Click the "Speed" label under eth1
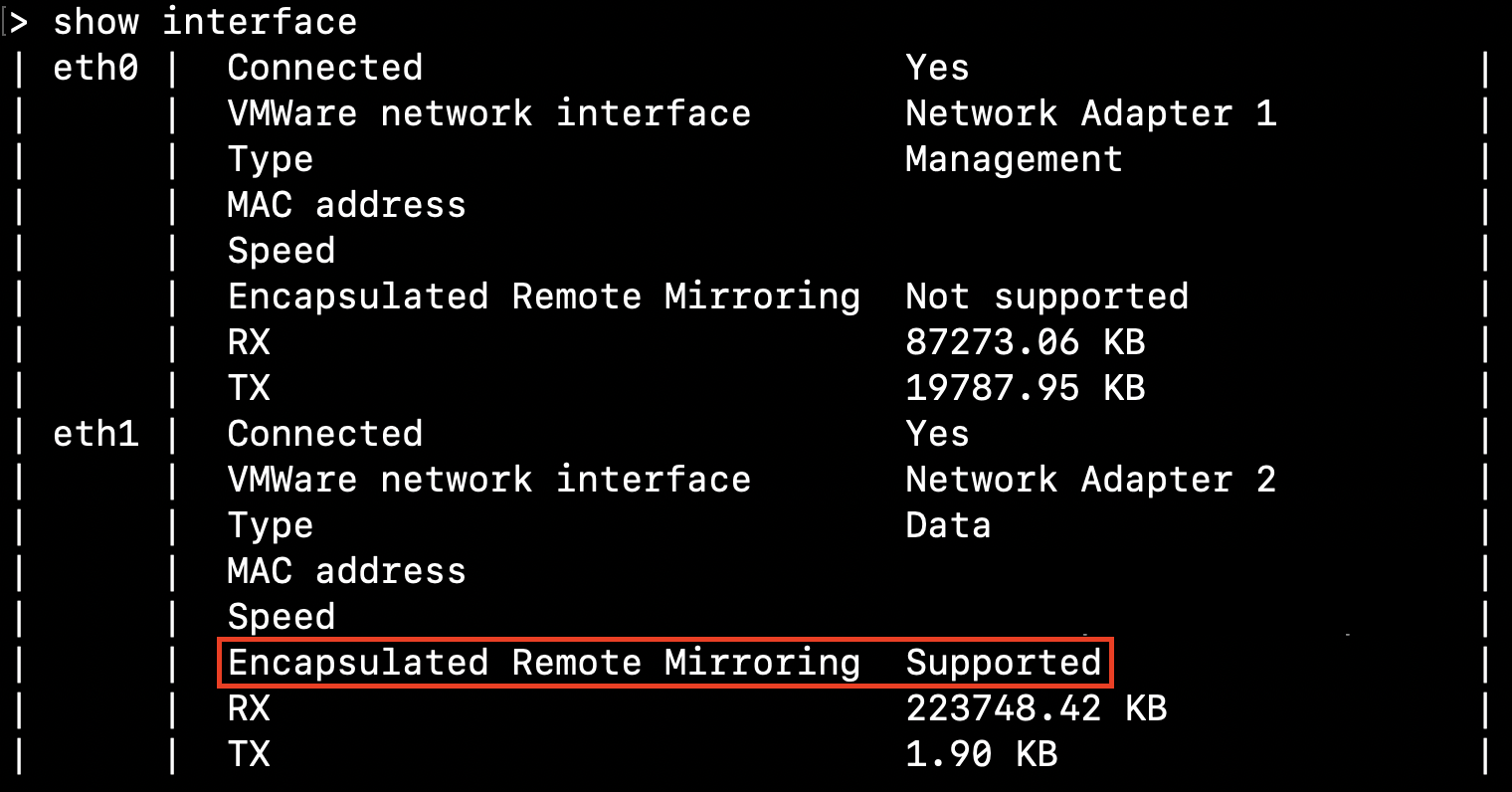 (281, 617)
